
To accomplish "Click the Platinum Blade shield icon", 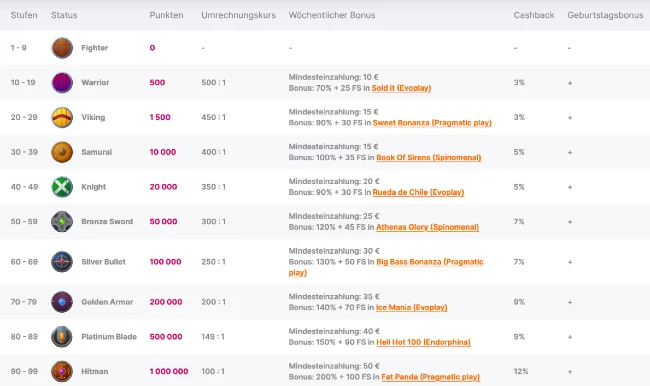I will click(x=62, y=337).
